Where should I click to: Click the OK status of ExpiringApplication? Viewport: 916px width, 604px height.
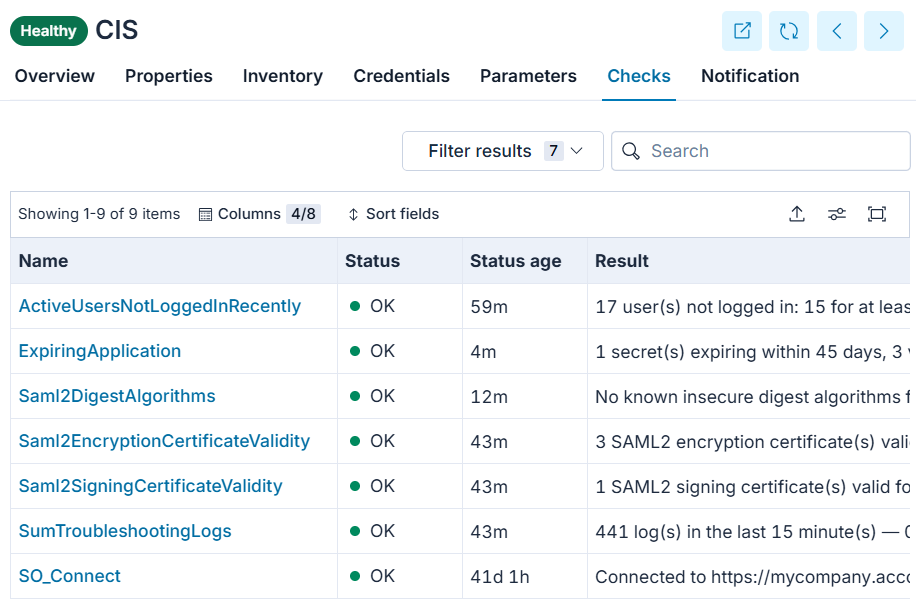click(x=372, y=351)
